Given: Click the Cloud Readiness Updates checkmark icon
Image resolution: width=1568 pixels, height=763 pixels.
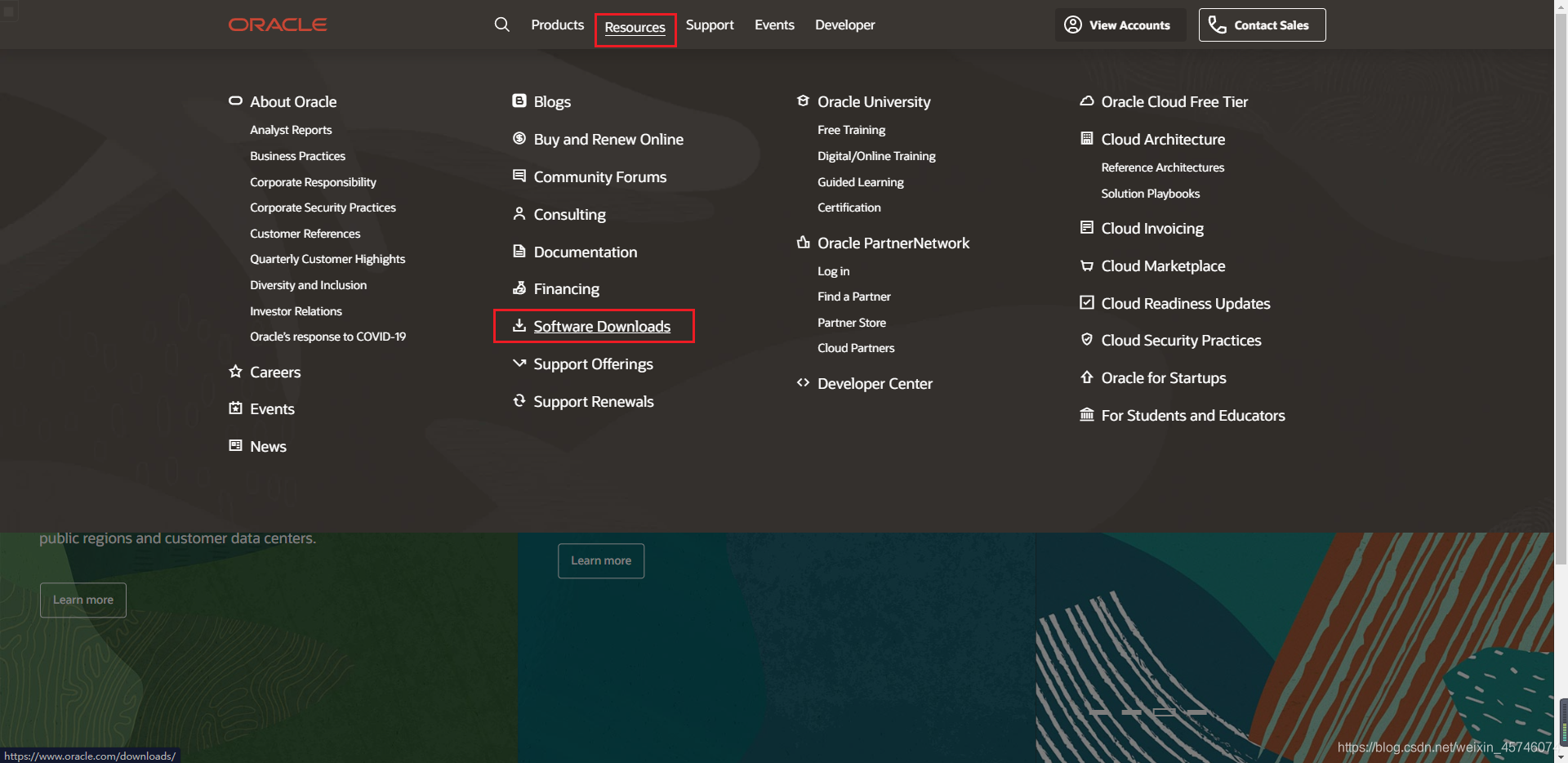Looking at the screenshot, I should pyautogui.click(x=1087, y=302).
